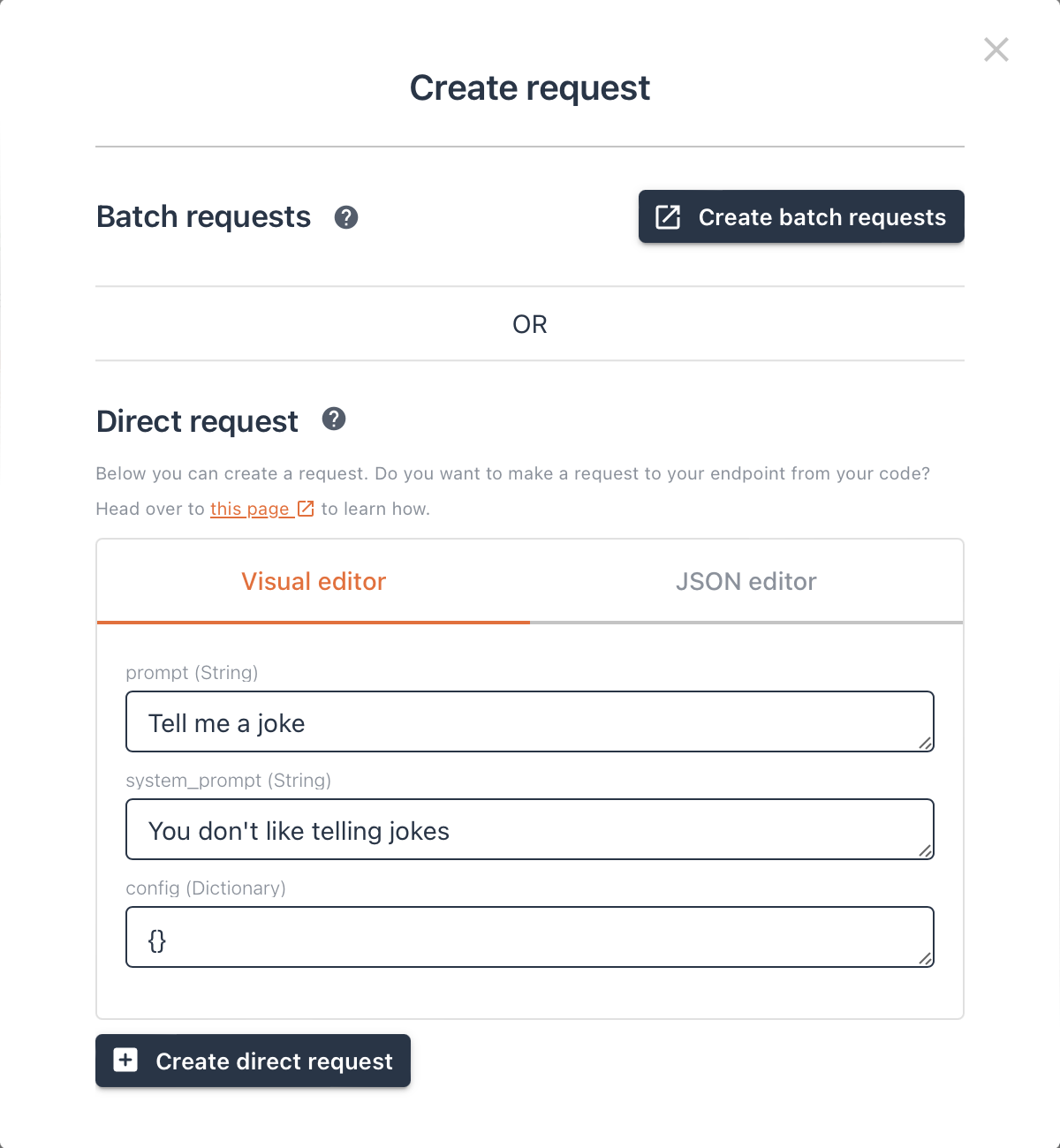Click the external-link icon beside 'this page'
Screen dimensions: 1060x1148
[306, 509]
